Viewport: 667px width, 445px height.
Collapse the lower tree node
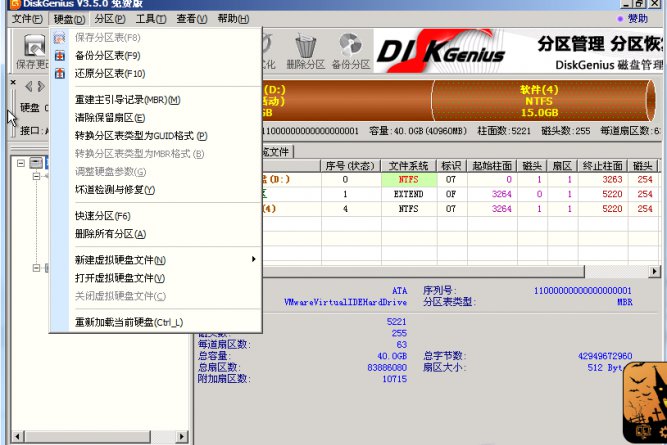click(36, 268)
